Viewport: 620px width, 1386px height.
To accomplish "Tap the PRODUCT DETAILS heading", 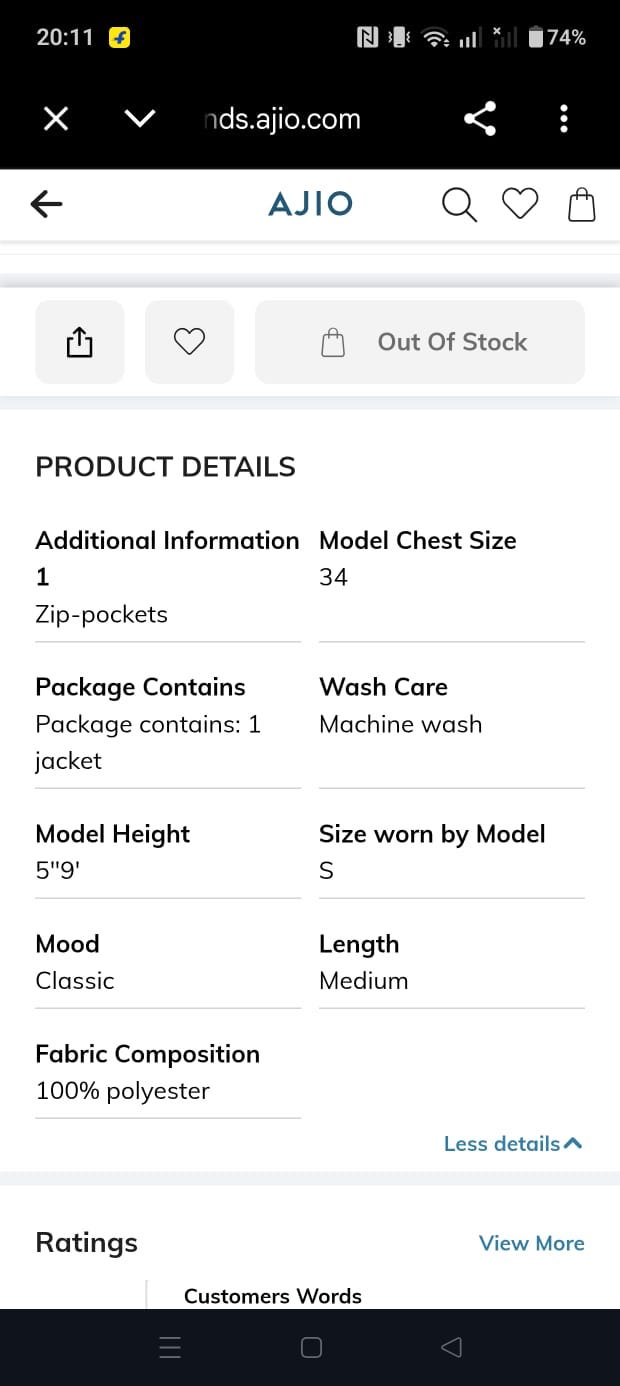I will click(166, 467).
